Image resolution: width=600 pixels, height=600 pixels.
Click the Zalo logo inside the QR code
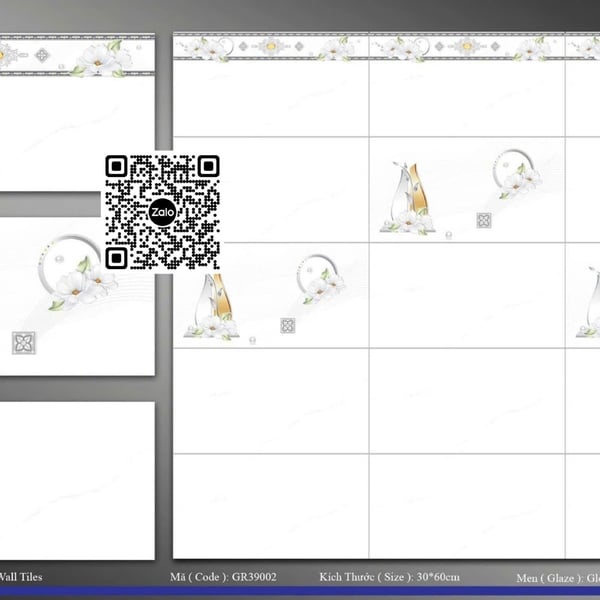coord(162,213)
